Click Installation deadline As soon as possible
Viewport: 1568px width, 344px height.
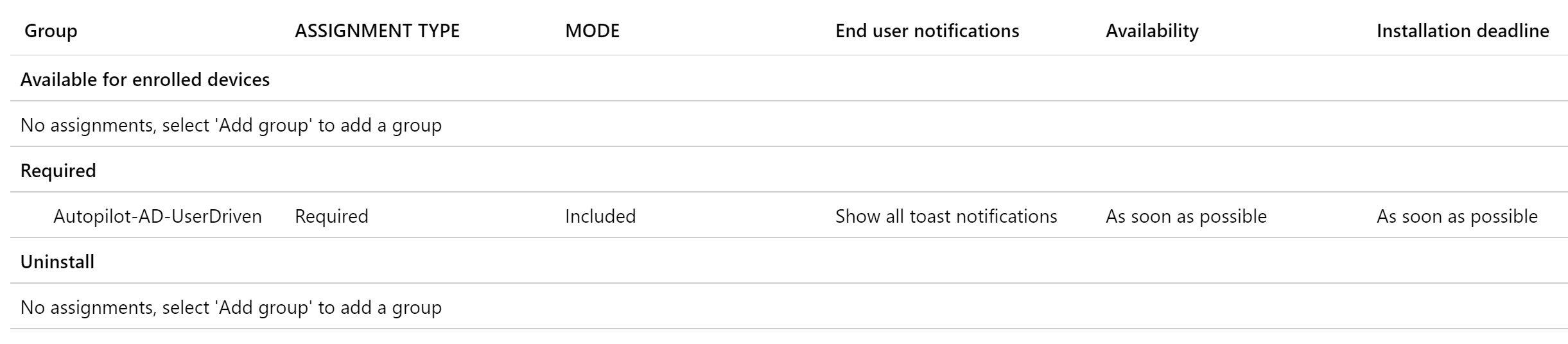[1457, 216]
